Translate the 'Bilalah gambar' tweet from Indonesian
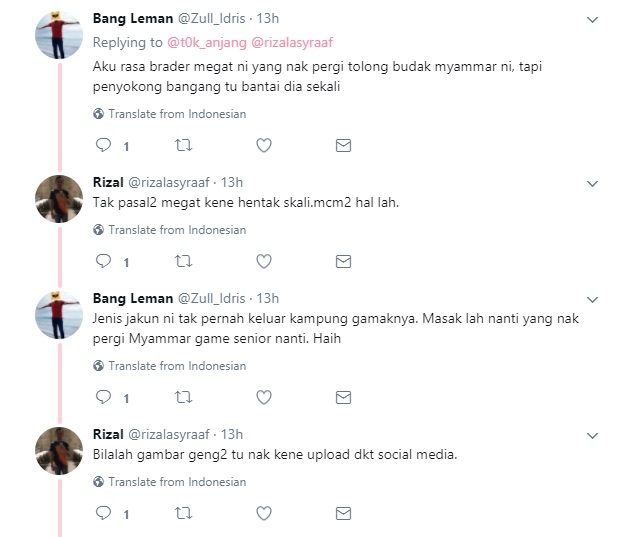Image resolution: width=637 pixels, height=537 pixels. pyautogui.click(x=176, y=482)
